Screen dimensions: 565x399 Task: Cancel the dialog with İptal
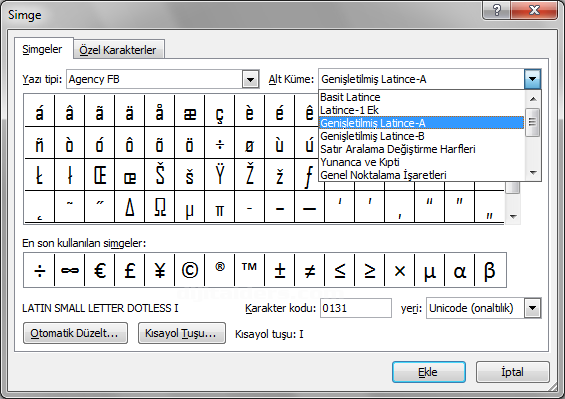[512, 372]
